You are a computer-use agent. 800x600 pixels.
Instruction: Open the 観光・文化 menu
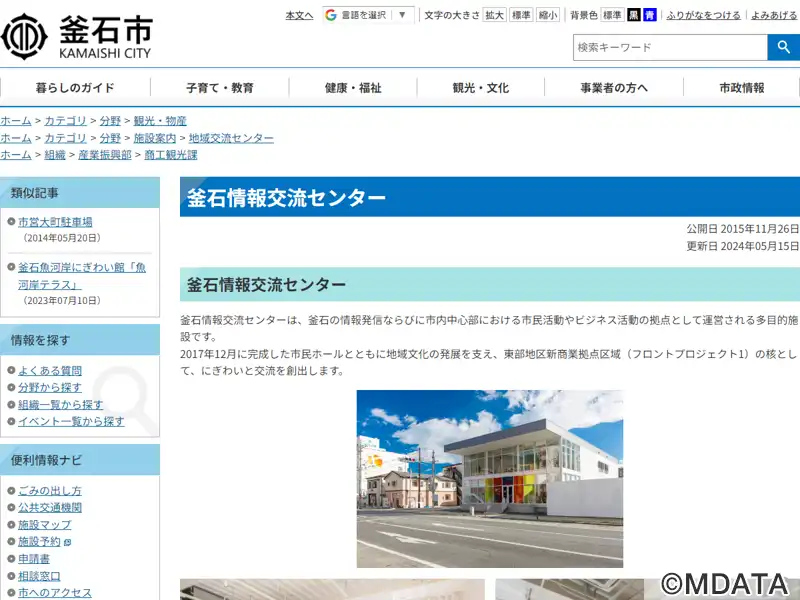pos(481,88)
